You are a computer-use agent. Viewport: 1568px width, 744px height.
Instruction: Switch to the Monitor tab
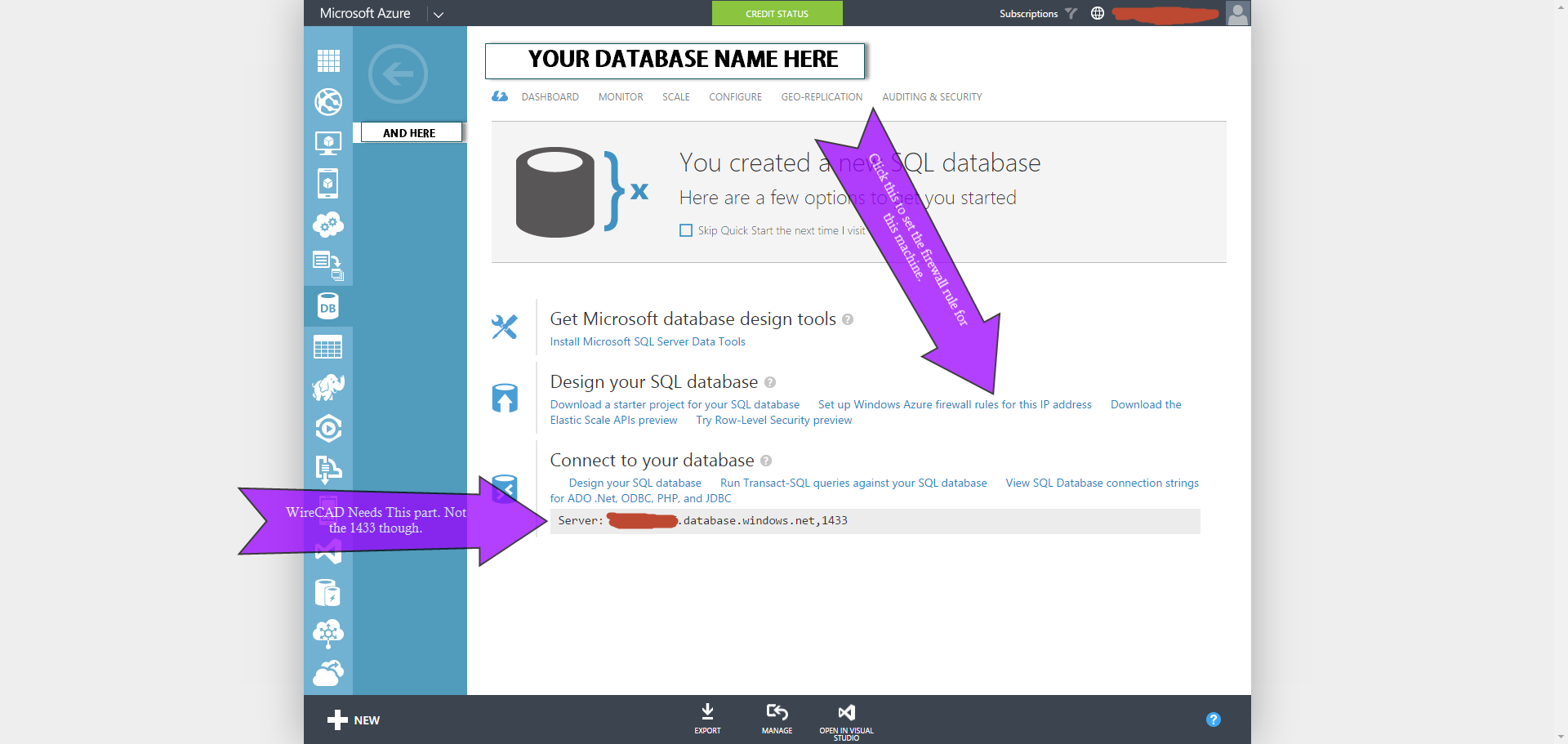click(x=621, y=96)
